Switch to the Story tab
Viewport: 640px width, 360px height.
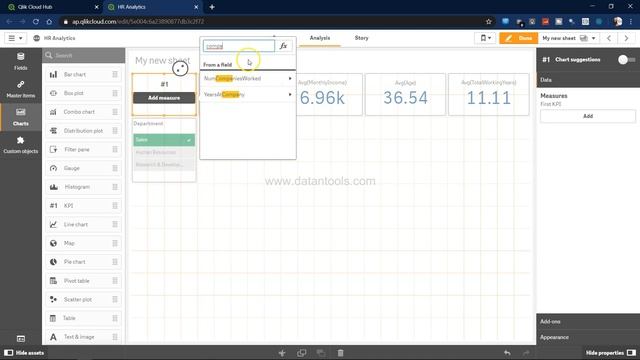click(361, 38)
